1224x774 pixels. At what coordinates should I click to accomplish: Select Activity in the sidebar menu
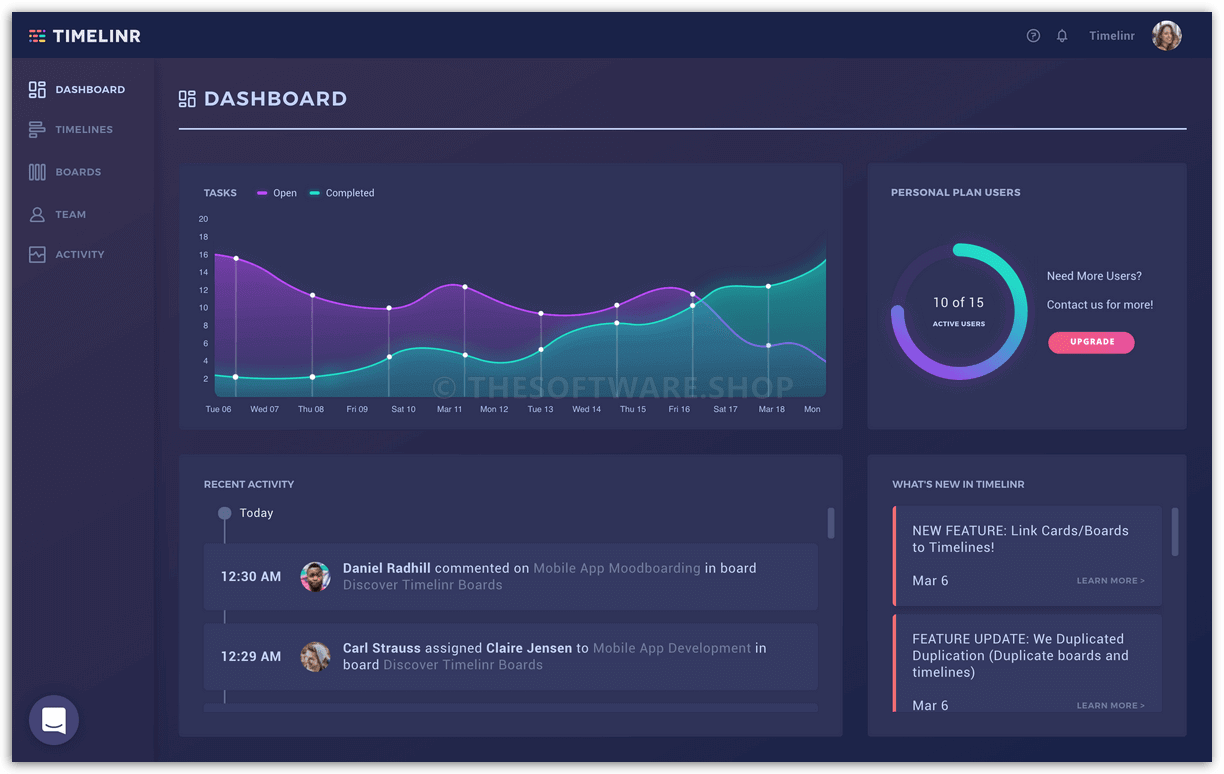(x=80, y=255)
